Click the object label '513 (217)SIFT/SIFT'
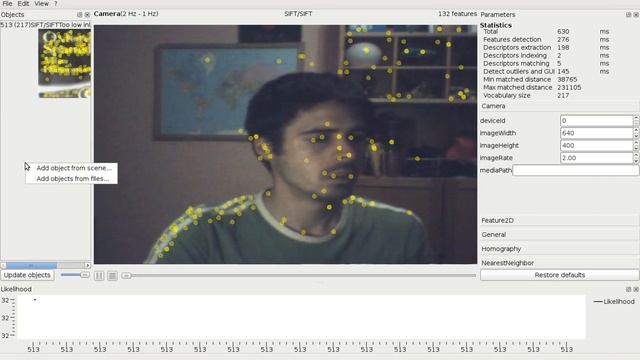Screen dimensions: 640x360 coord(30,25)
